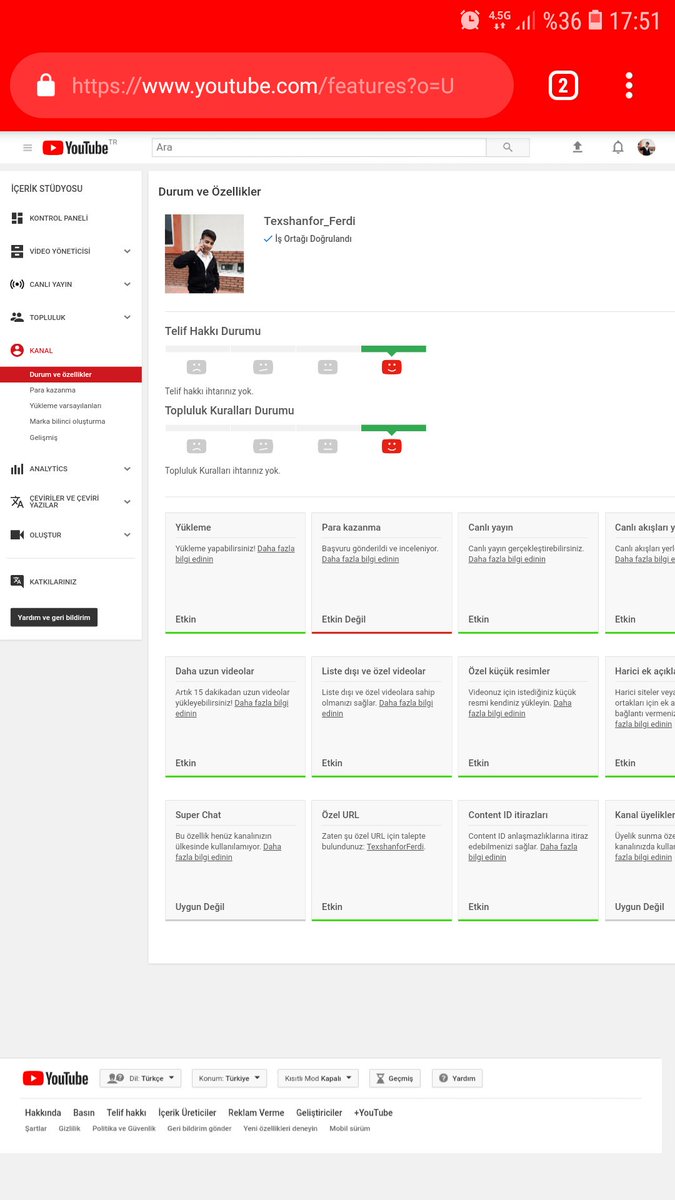The image size is (675, 1200).
Task: Click the Yardım footer button
Action: pos(457,1079)
